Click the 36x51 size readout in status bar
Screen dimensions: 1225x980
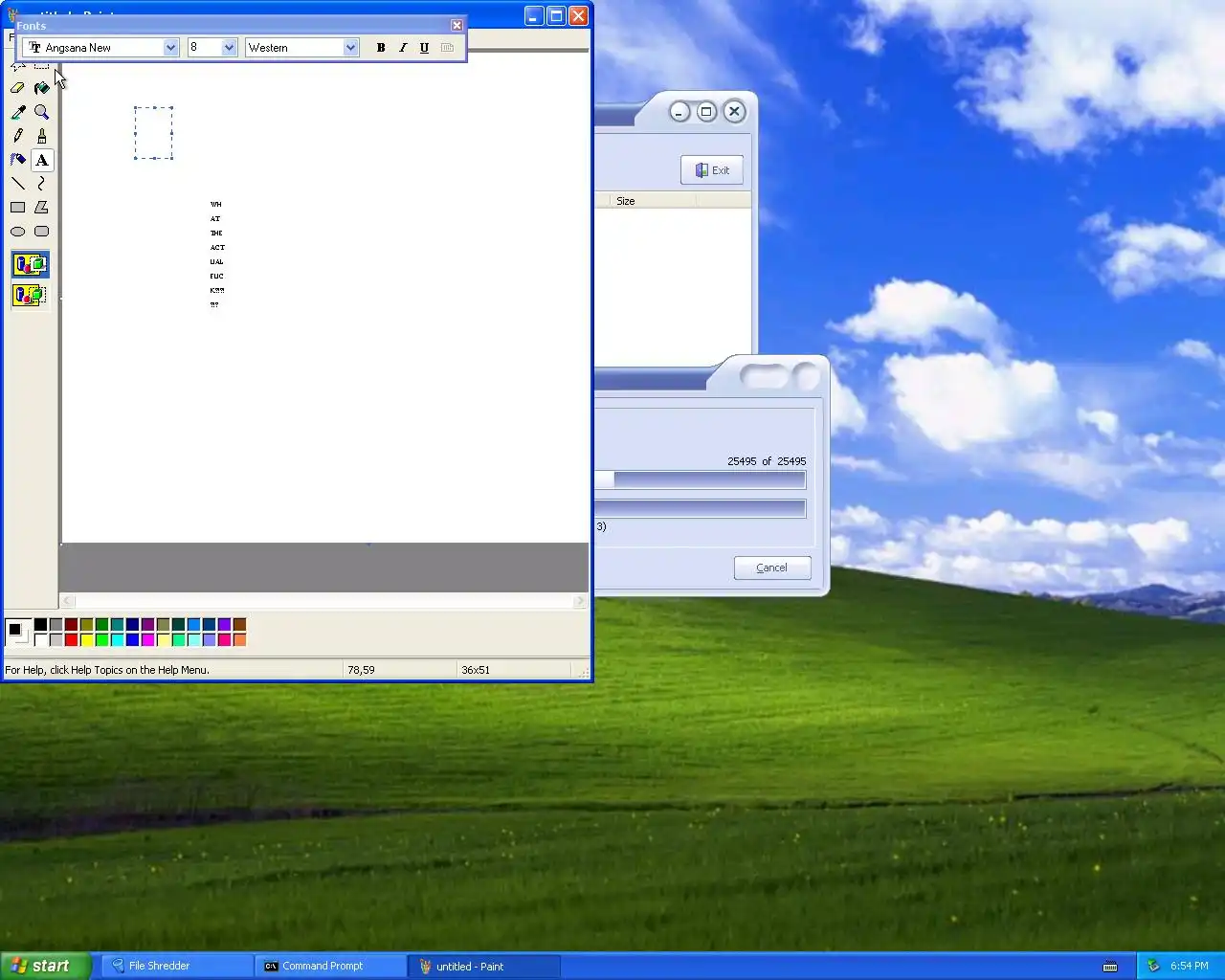[476, 670]
